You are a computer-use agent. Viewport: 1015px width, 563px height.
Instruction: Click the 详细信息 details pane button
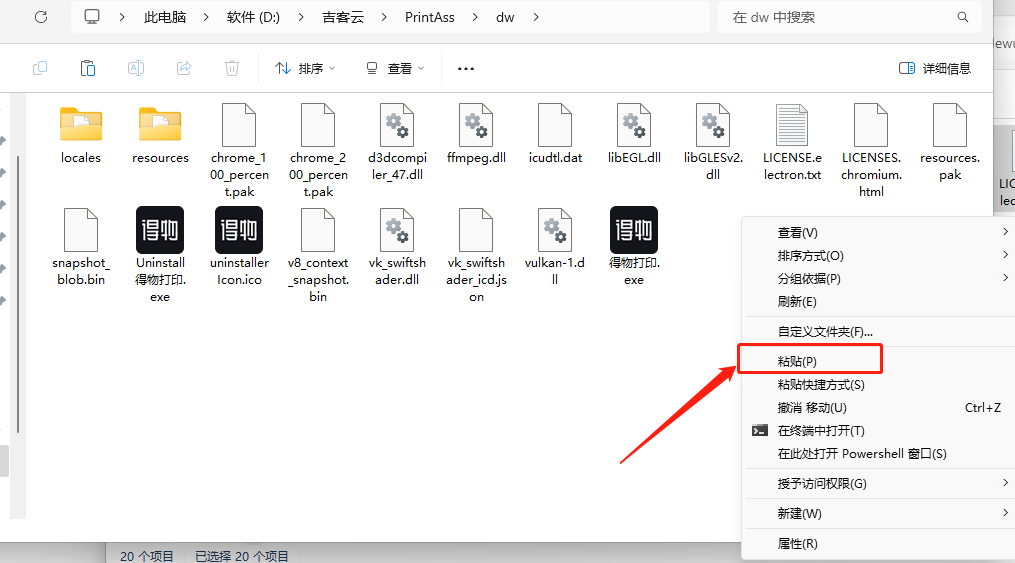point(935,68)
